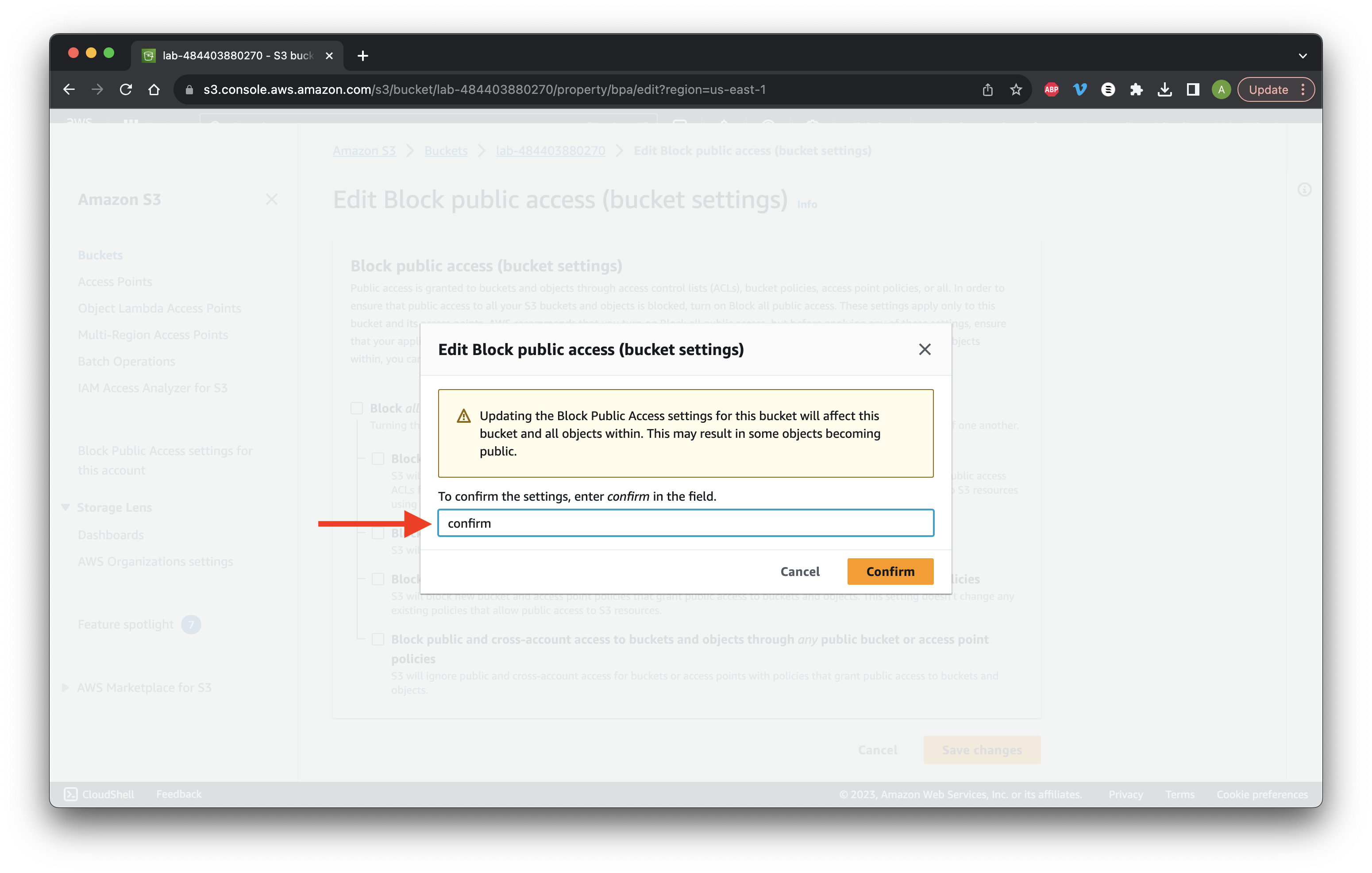Open the green profile avatar
The height and width of the screenshot is (873, 1372).
(x=1221, y=89)
